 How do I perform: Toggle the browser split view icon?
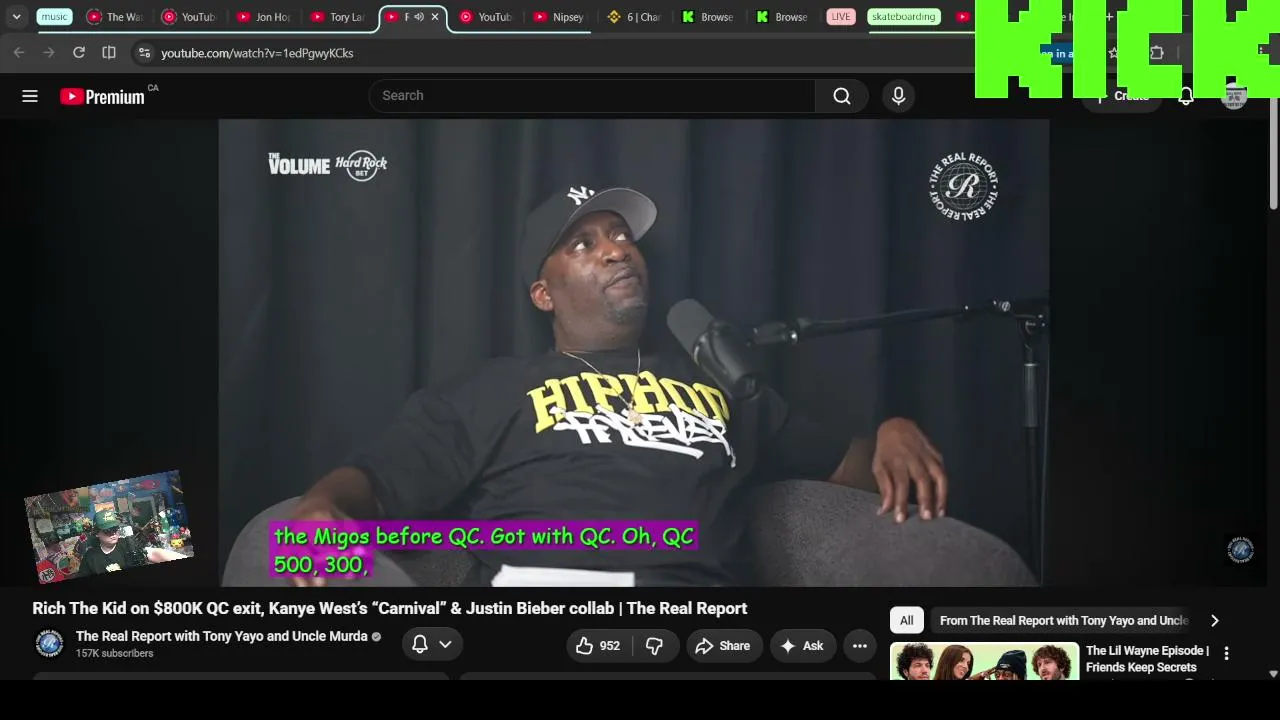tap(109, 53)
